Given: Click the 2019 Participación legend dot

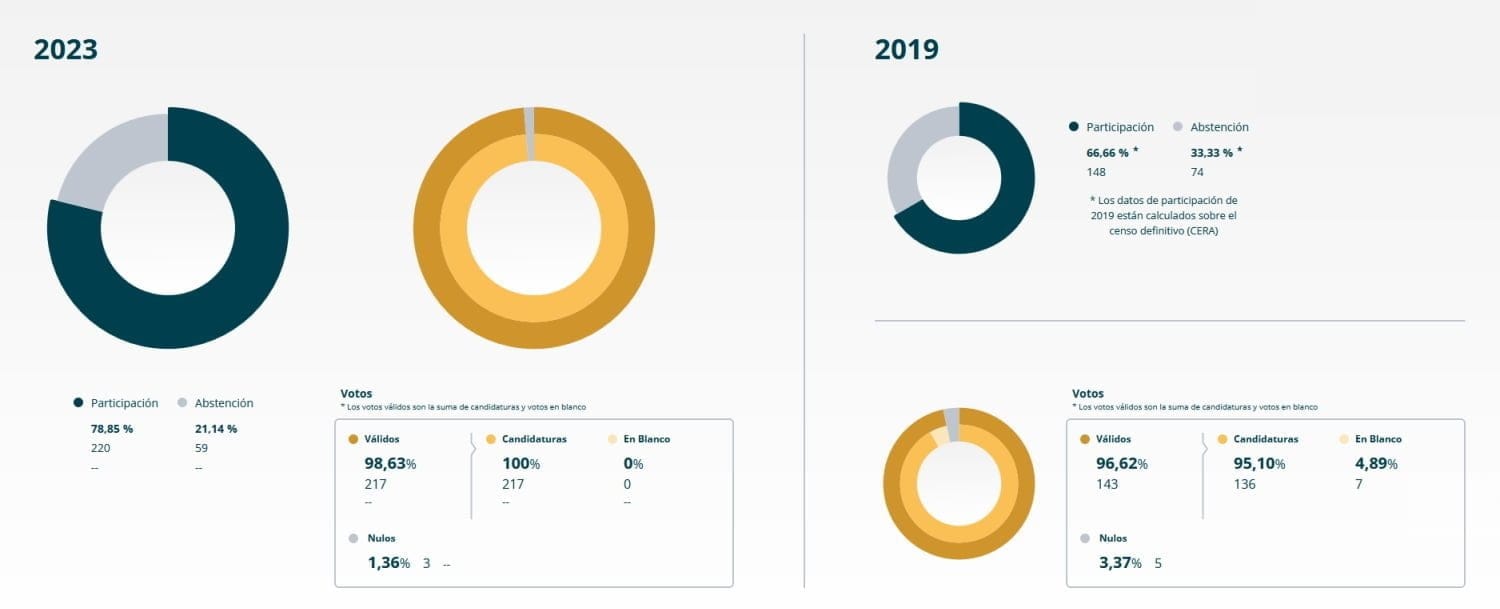Looking at the screenshot, I should point(1074,127).
